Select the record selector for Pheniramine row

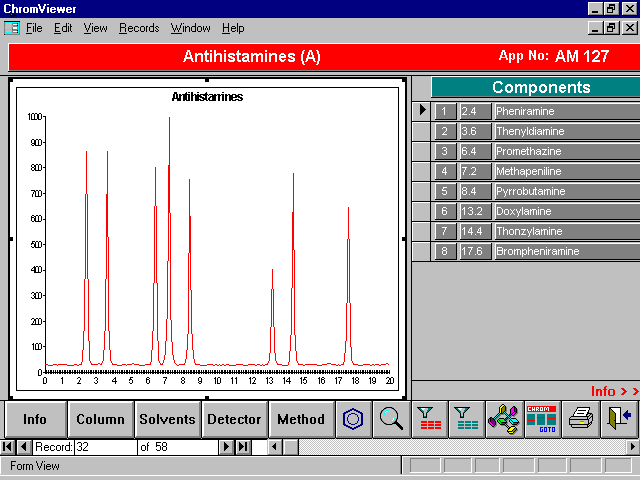(421, 111)
